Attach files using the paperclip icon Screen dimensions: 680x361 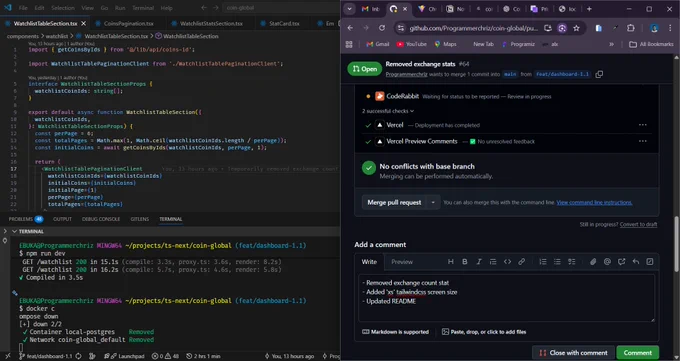click(x=593, y=262)
